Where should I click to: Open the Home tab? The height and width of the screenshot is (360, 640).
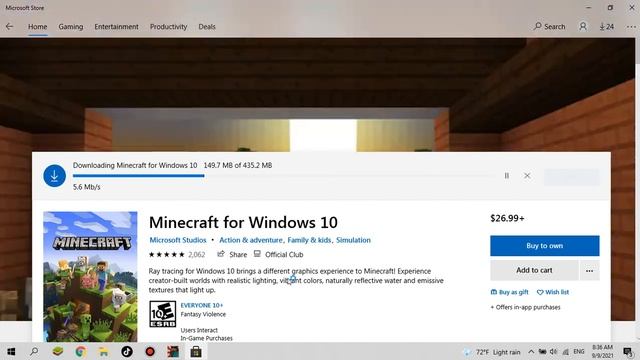pyautogui.click(x=38, y=27)
